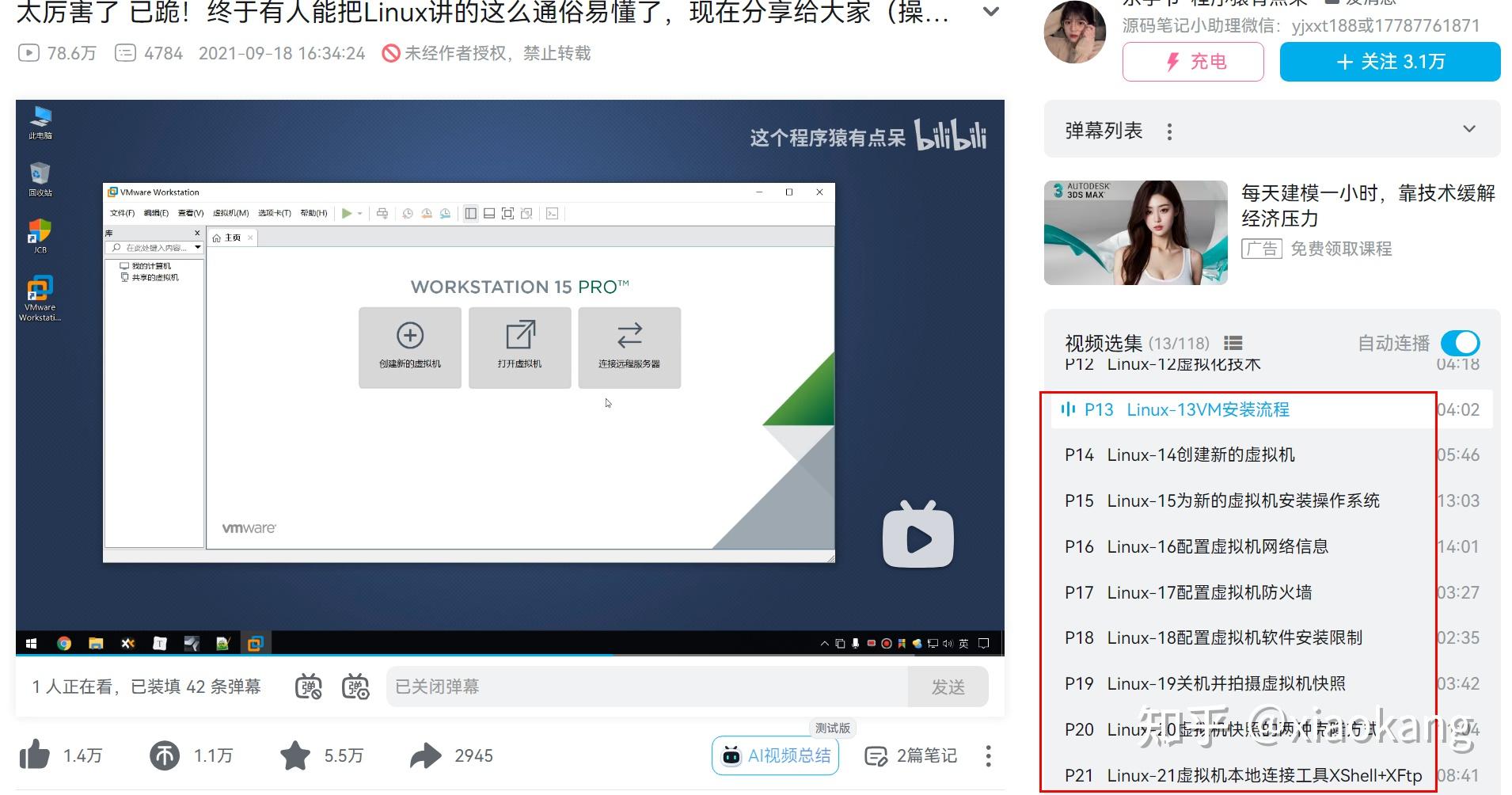Click the like thumbs-up icon
1512x795 pixels.
[34, 755]
